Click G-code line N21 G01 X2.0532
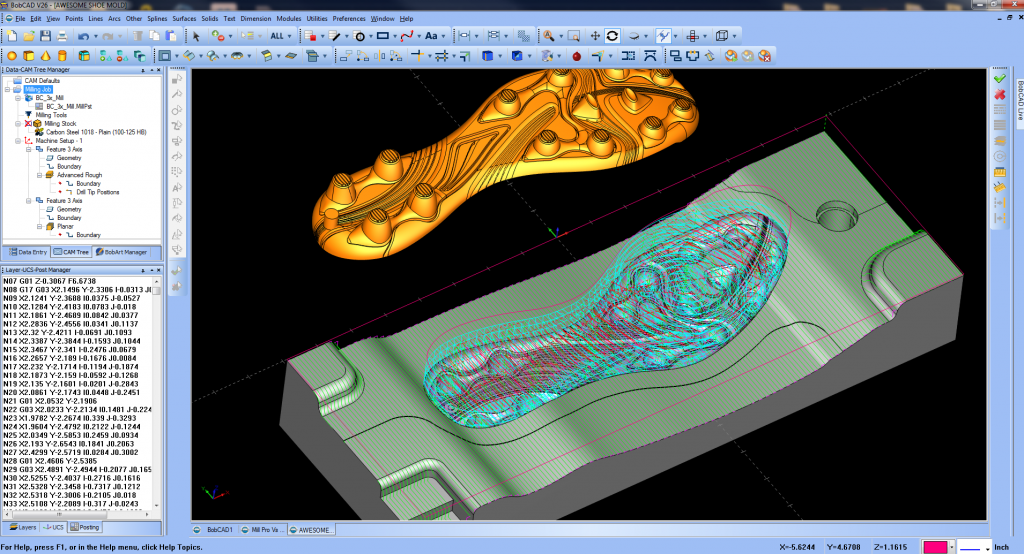1024x554 pixels. click(50, 401)
